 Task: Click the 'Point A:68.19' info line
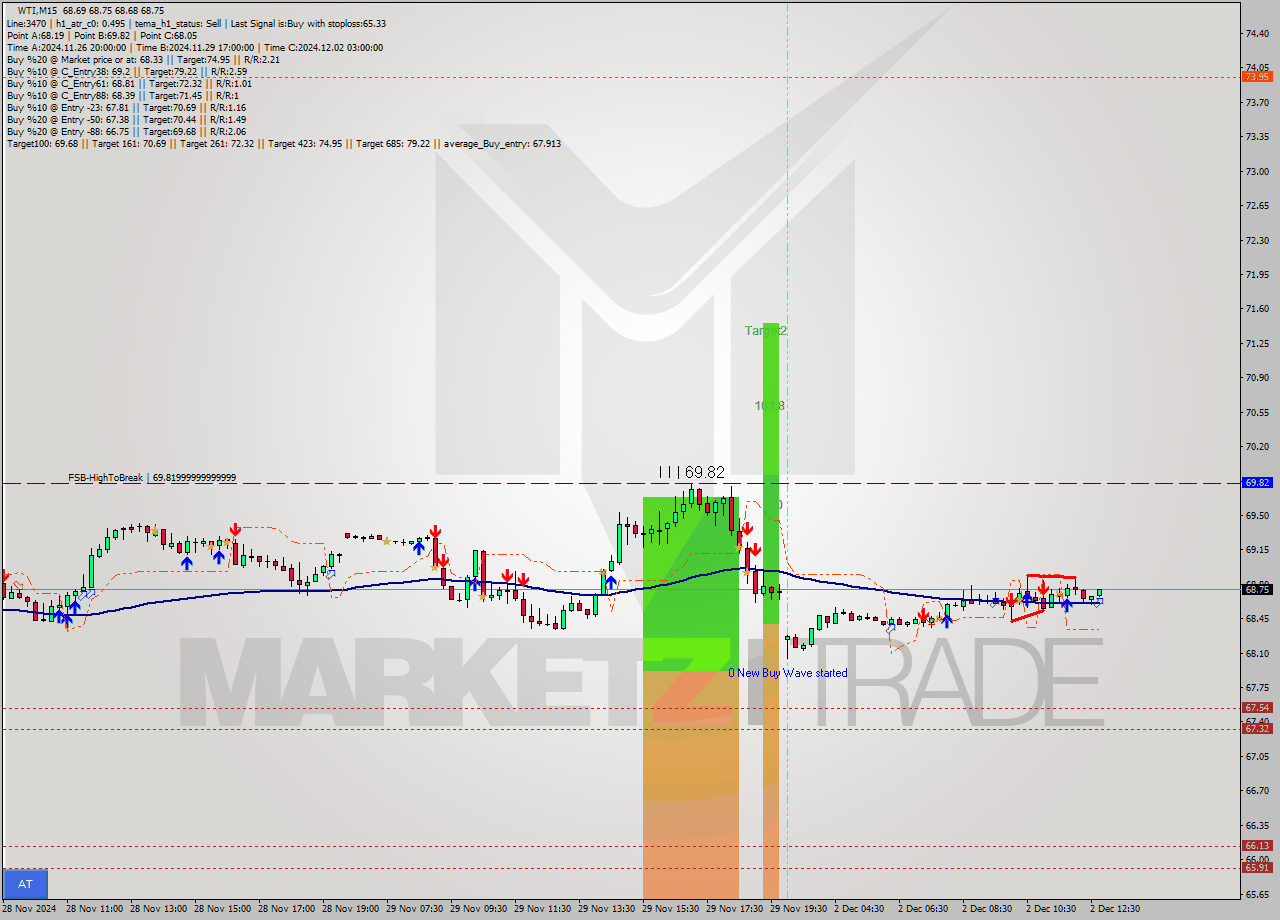pyautogui.click(x=102, y=35)
